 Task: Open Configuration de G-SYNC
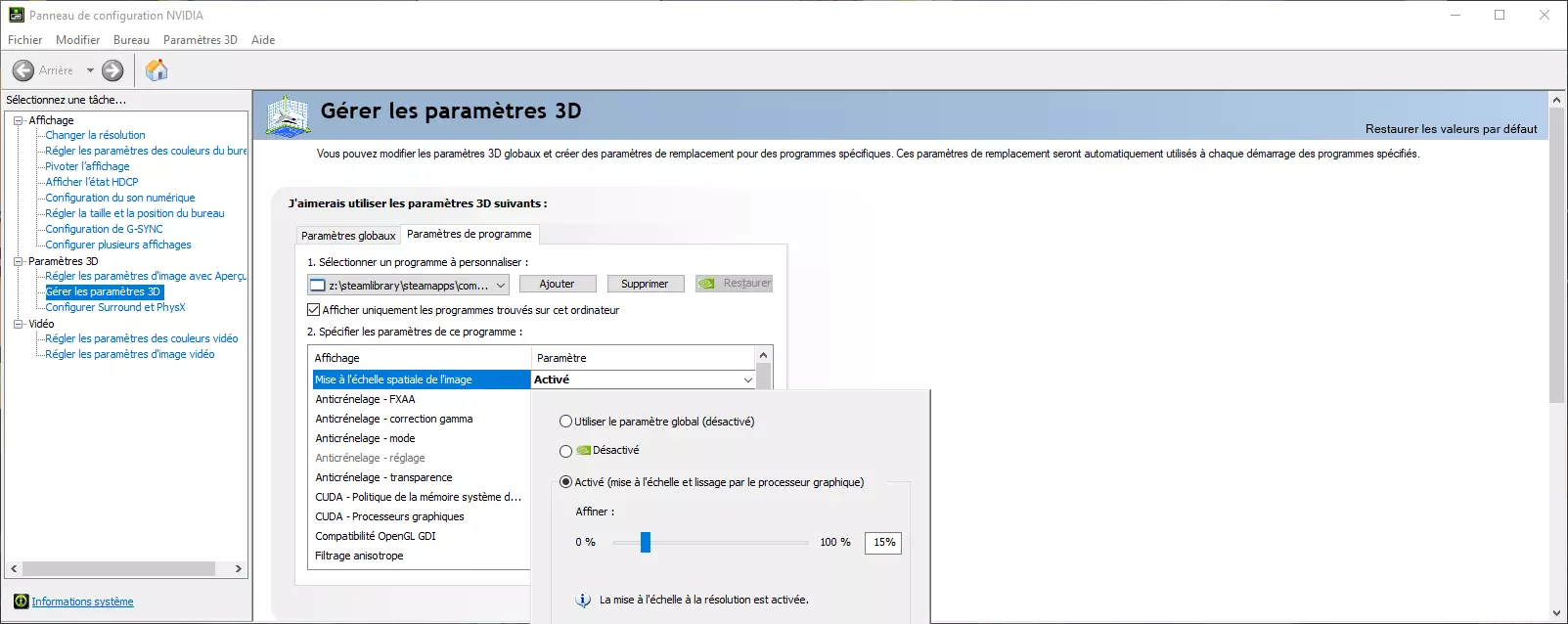point(104,229)
